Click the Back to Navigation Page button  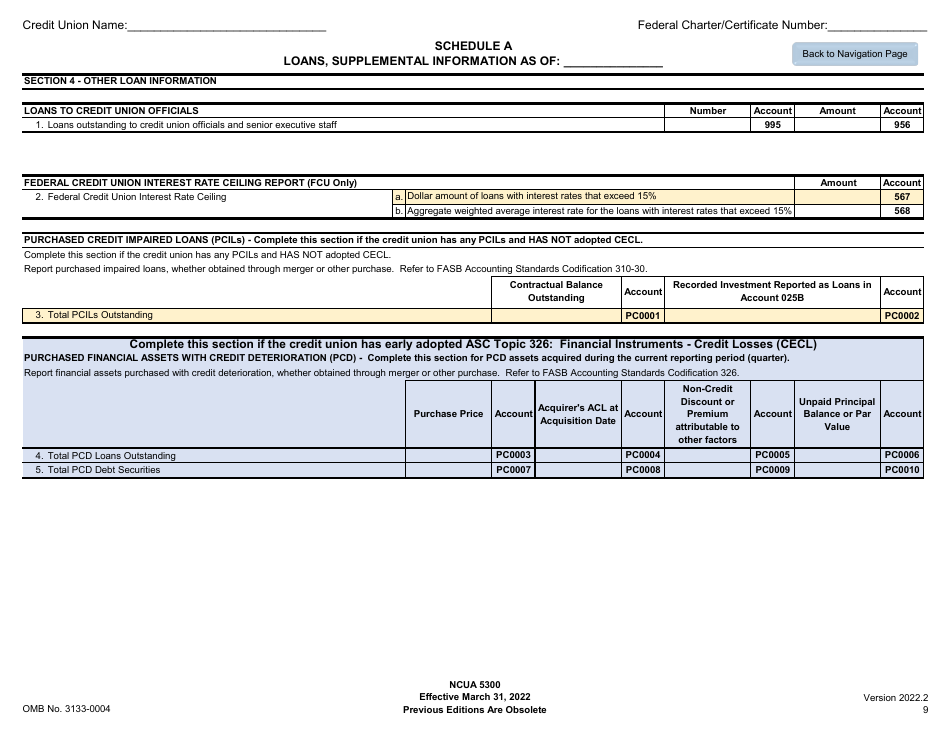[854, 54]
